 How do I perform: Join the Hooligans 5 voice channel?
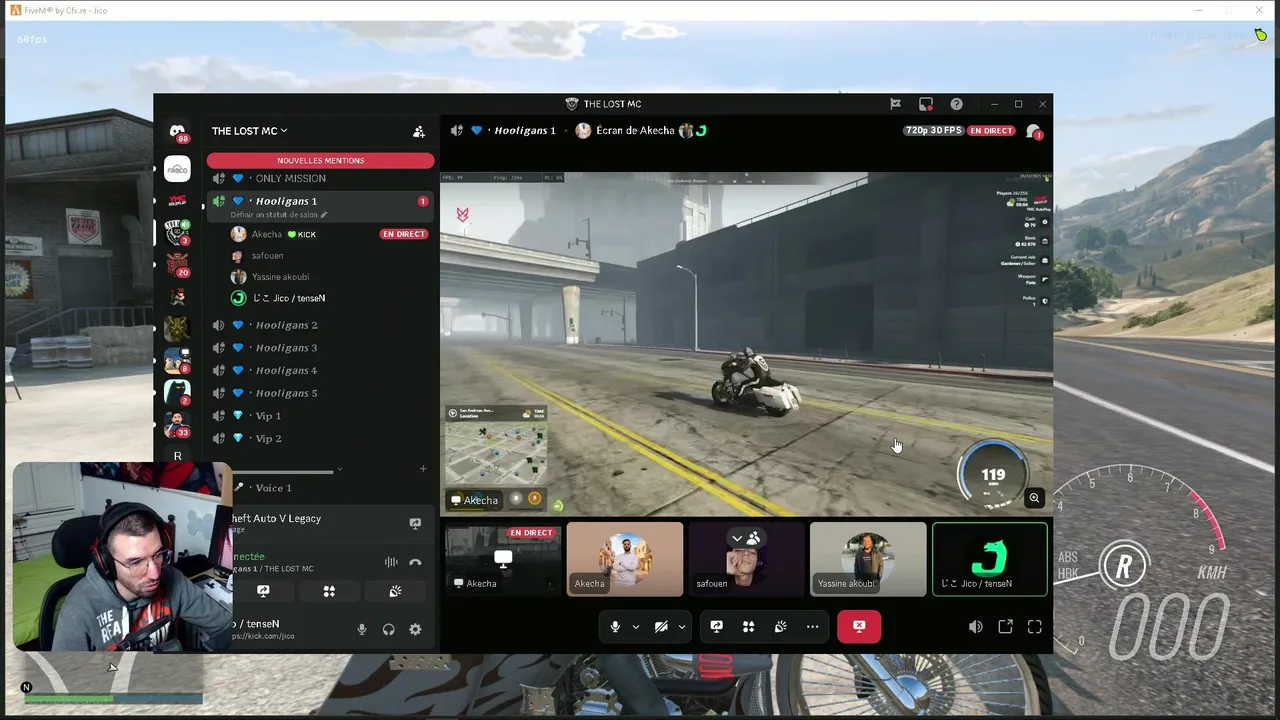point(320,393)
